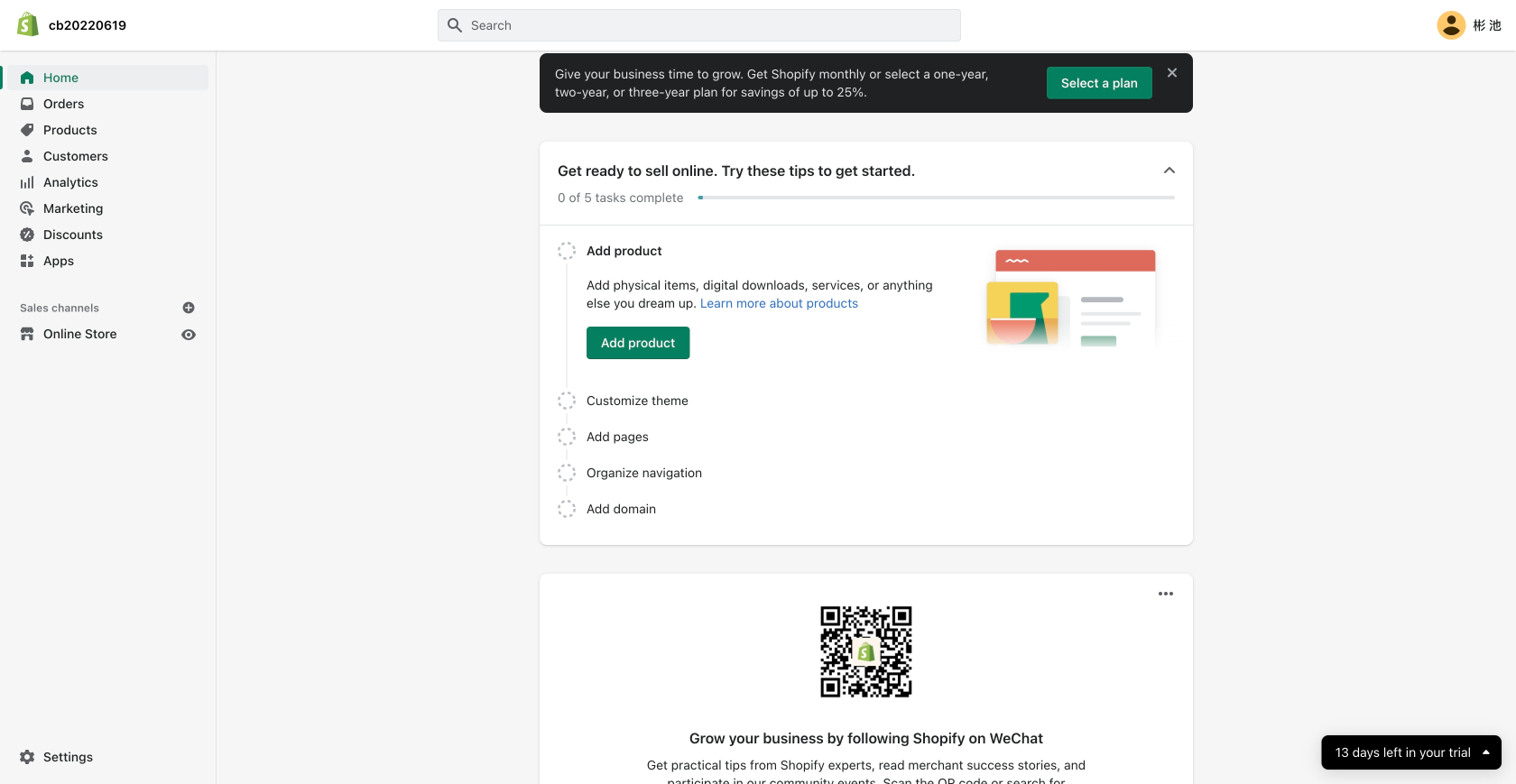Viewport: 1516px width, 784px height.
Task: Expand the Customize theme step
Action: click(637, 401)
